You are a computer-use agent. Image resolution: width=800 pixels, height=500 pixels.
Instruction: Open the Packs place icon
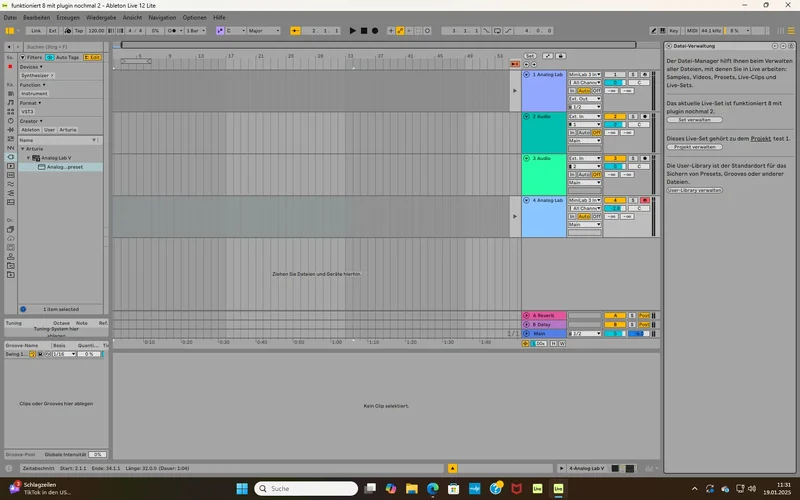point(10,230)
